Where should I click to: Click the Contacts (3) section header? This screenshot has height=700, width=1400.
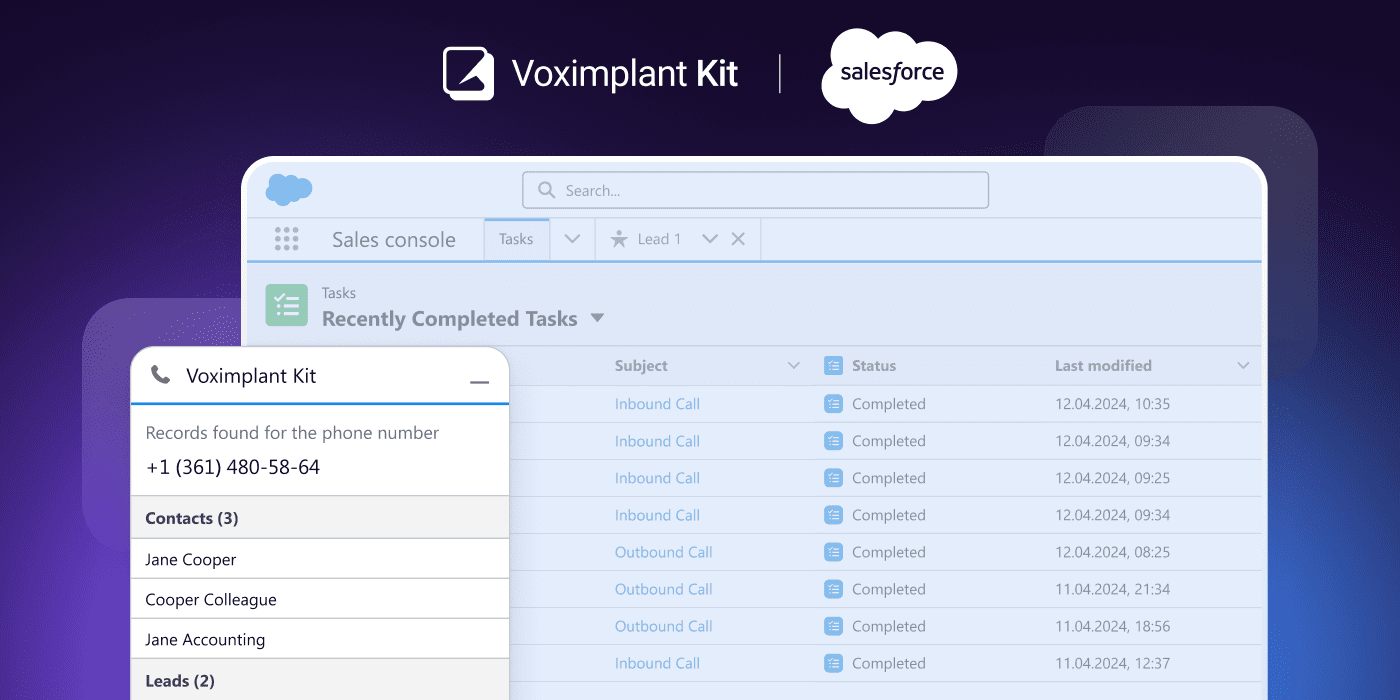tap(320, 518)
